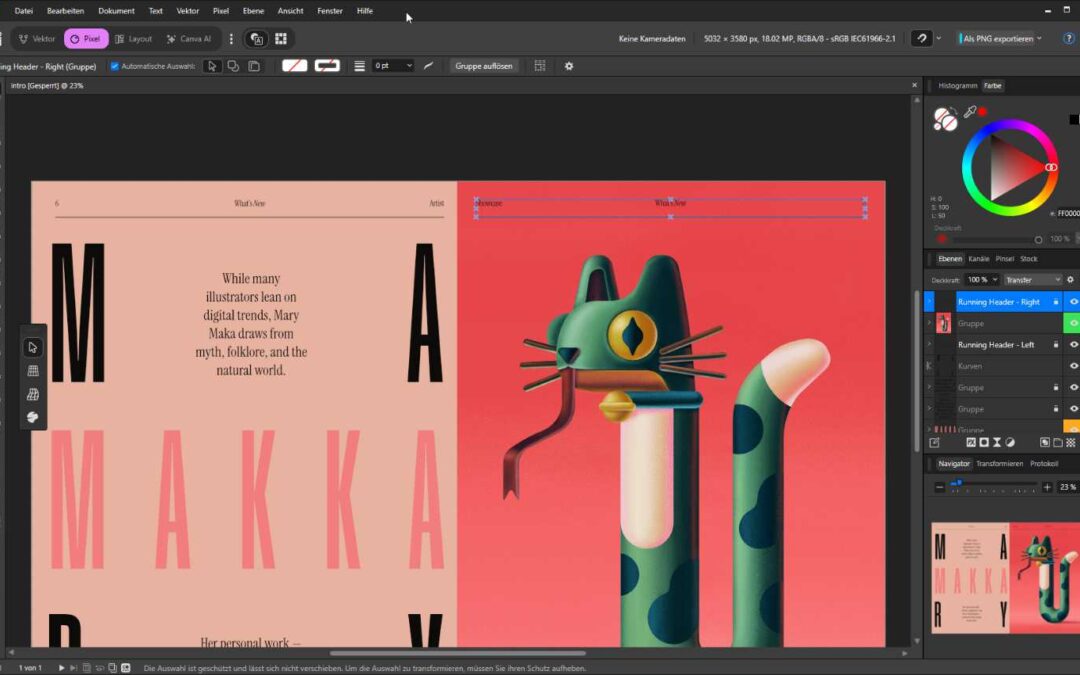
Task: Click the stroke pressure curve icon
Action: pyautogui.click(x=428, y=66)
